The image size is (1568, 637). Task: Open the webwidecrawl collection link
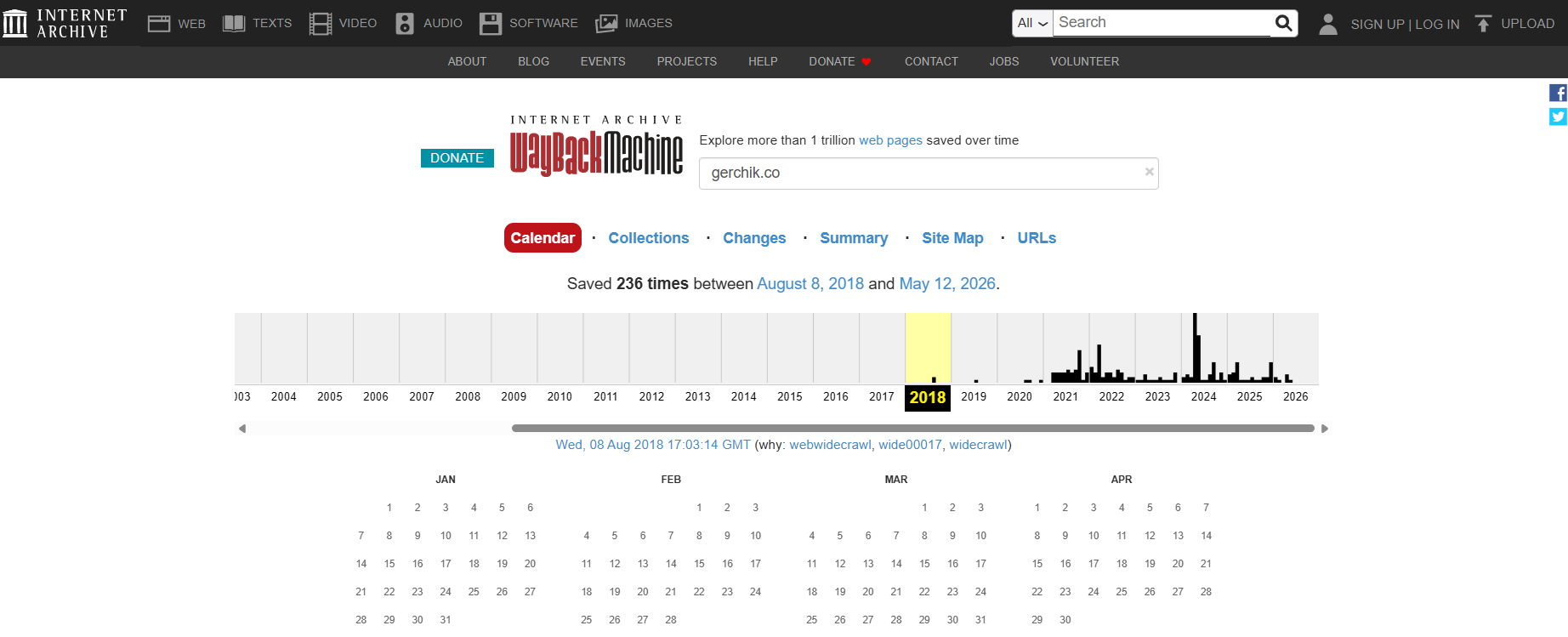pyautogui.click(x=830, y=445)
